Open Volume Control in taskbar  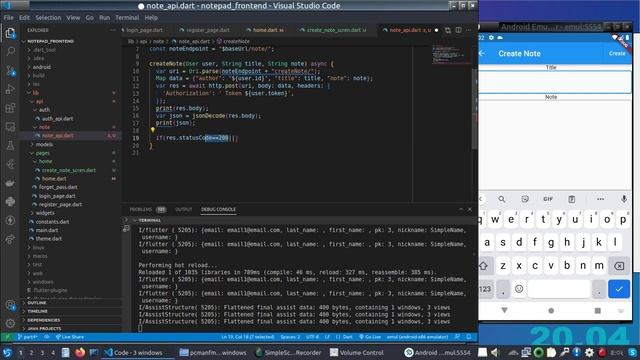pyautogui.click(x=356, y=352)
